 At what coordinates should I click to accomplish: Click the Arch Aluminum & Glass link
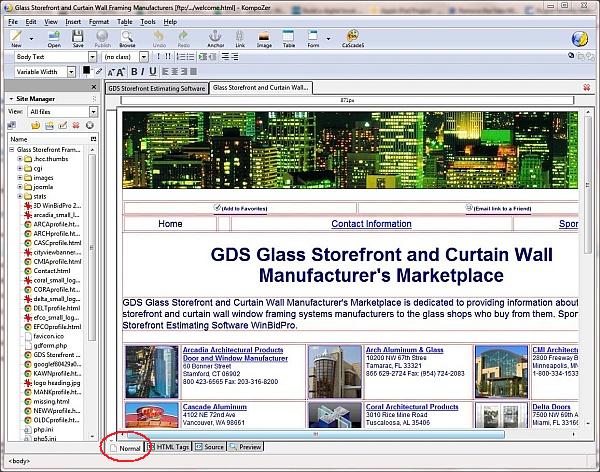404,350
